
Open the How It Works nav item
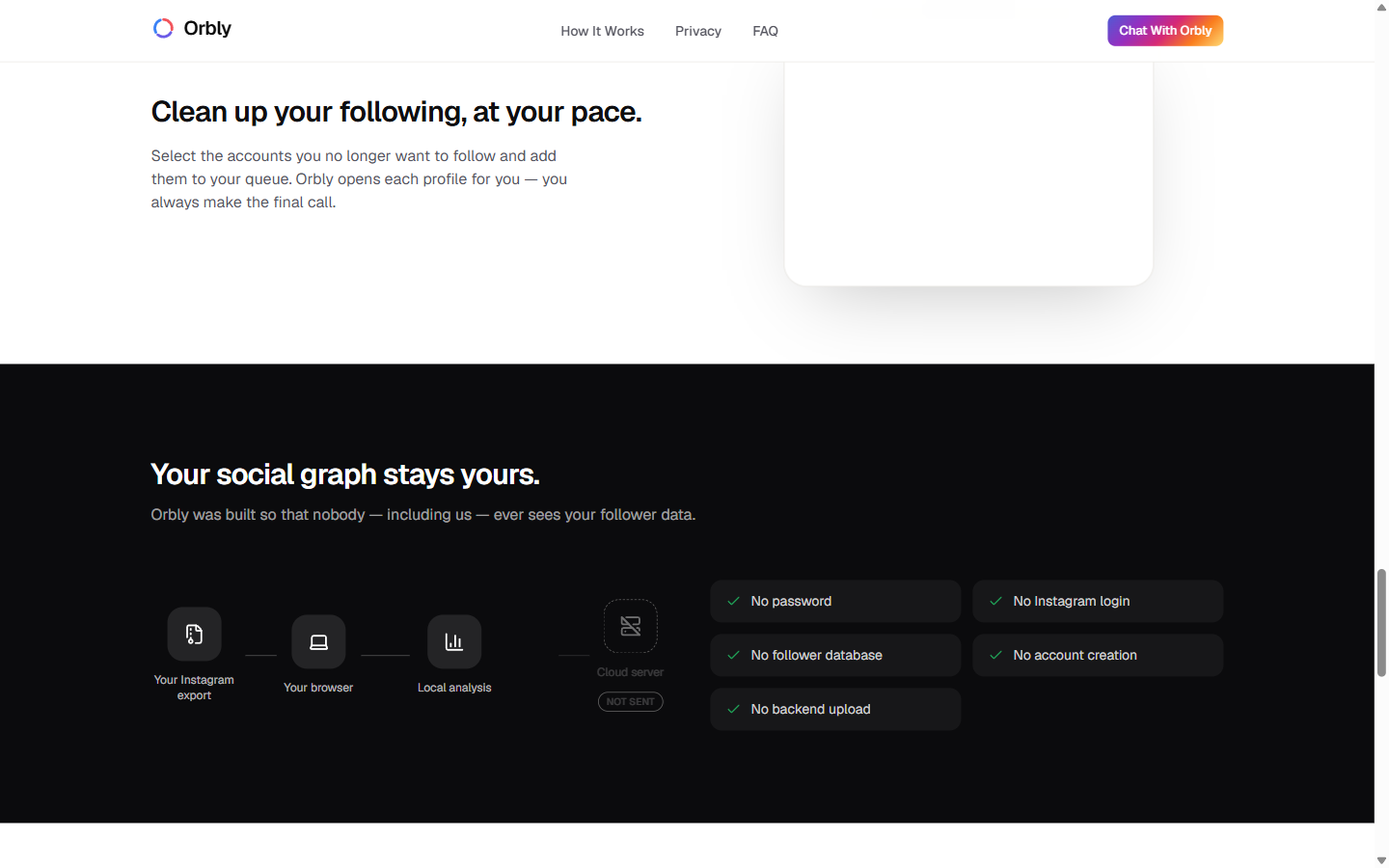pyautogui.click(x=602, y=31)
